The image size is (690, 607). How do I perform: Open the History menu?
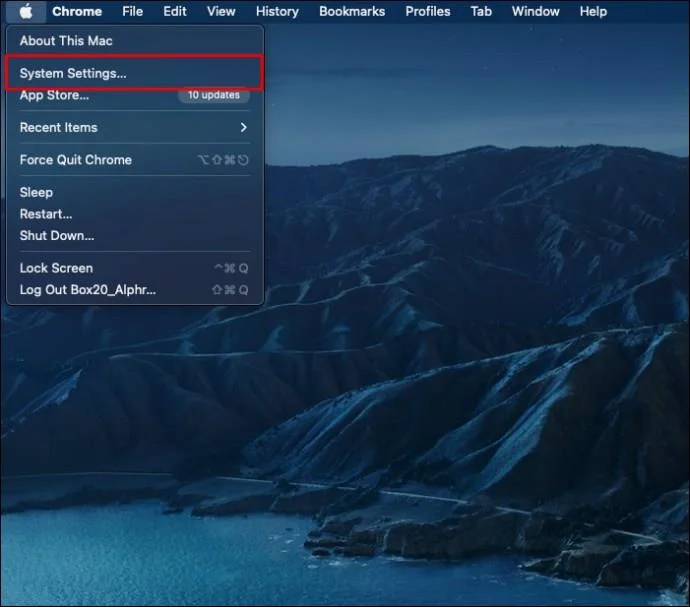(x=277, y=11)
